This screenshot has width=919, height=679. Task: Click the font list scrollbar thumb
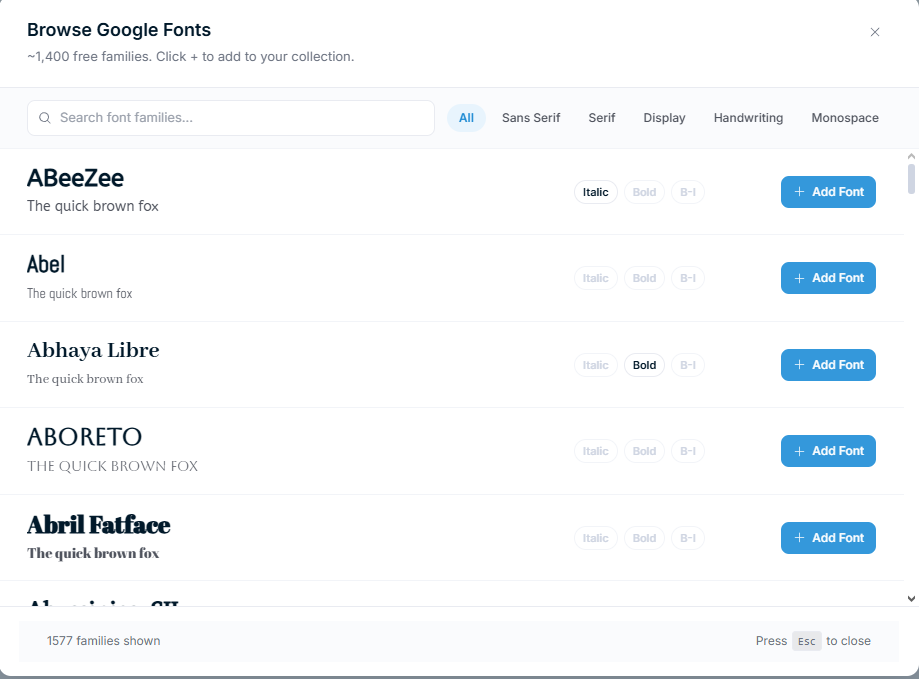tap(911, 179)
